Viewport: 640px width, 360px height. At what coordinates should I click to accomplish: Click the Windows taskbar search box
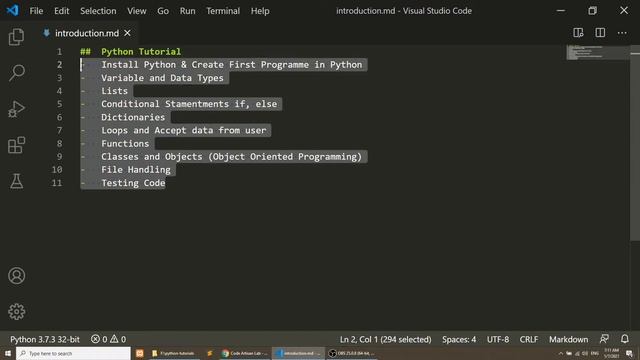click(73, 353)
